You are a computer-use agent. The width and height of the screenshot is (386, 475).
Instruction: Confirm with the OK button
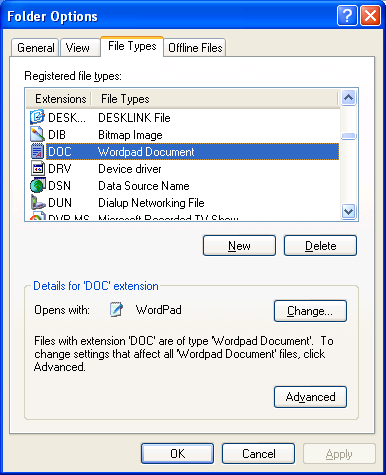pos(177,453)
